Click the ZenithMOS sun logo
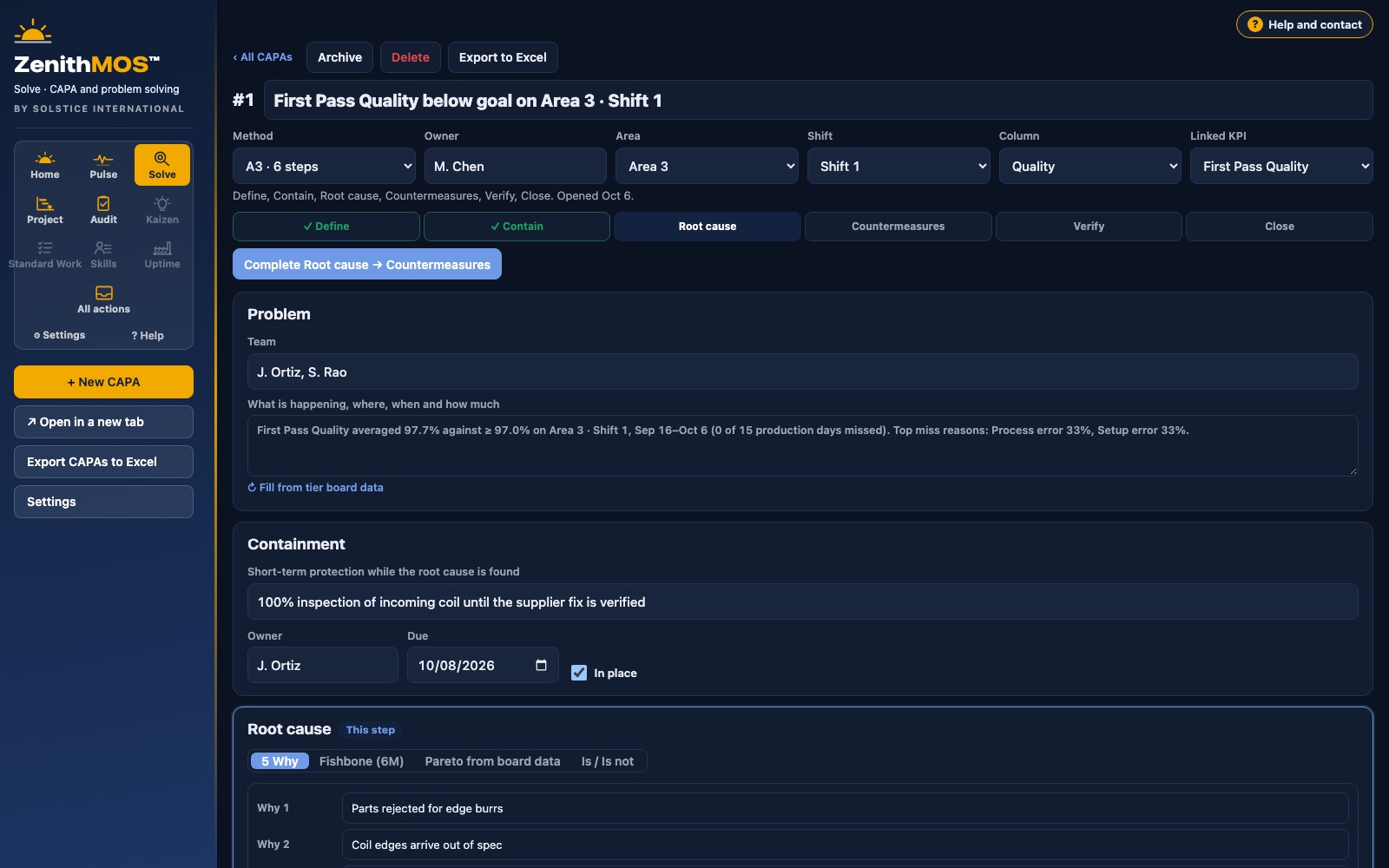 click(33, 31)
